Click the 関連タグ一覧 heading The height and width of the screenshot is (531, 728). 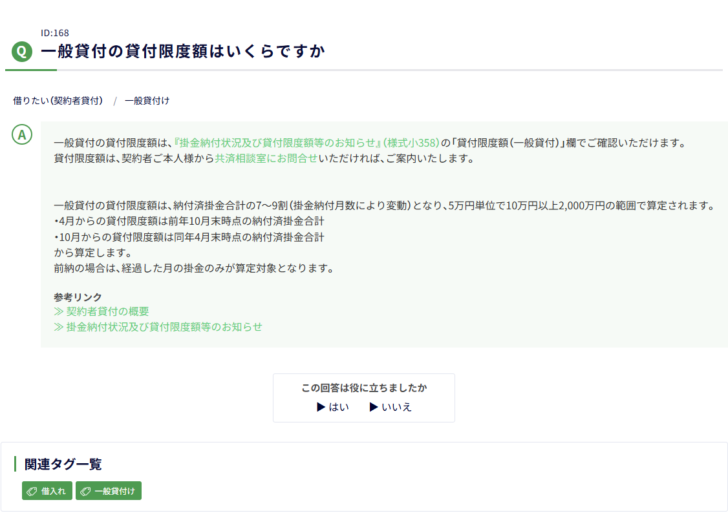pyautogui.click(x=63, y=464)
